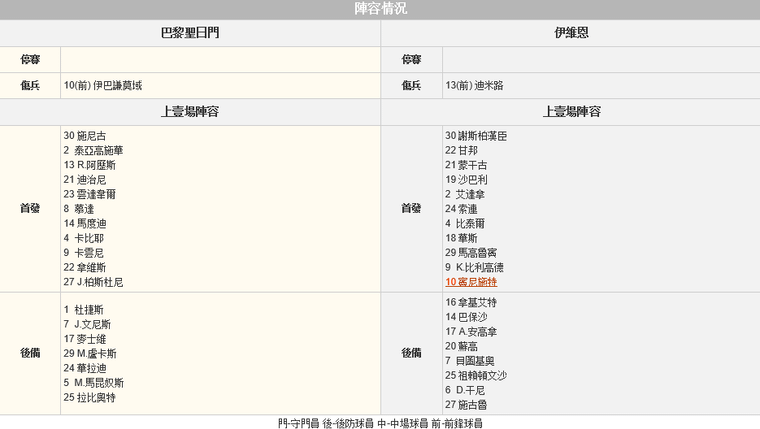Click substitute 16 拿基艾特
This screenshot has height=429, width=760.
(471, 302)
